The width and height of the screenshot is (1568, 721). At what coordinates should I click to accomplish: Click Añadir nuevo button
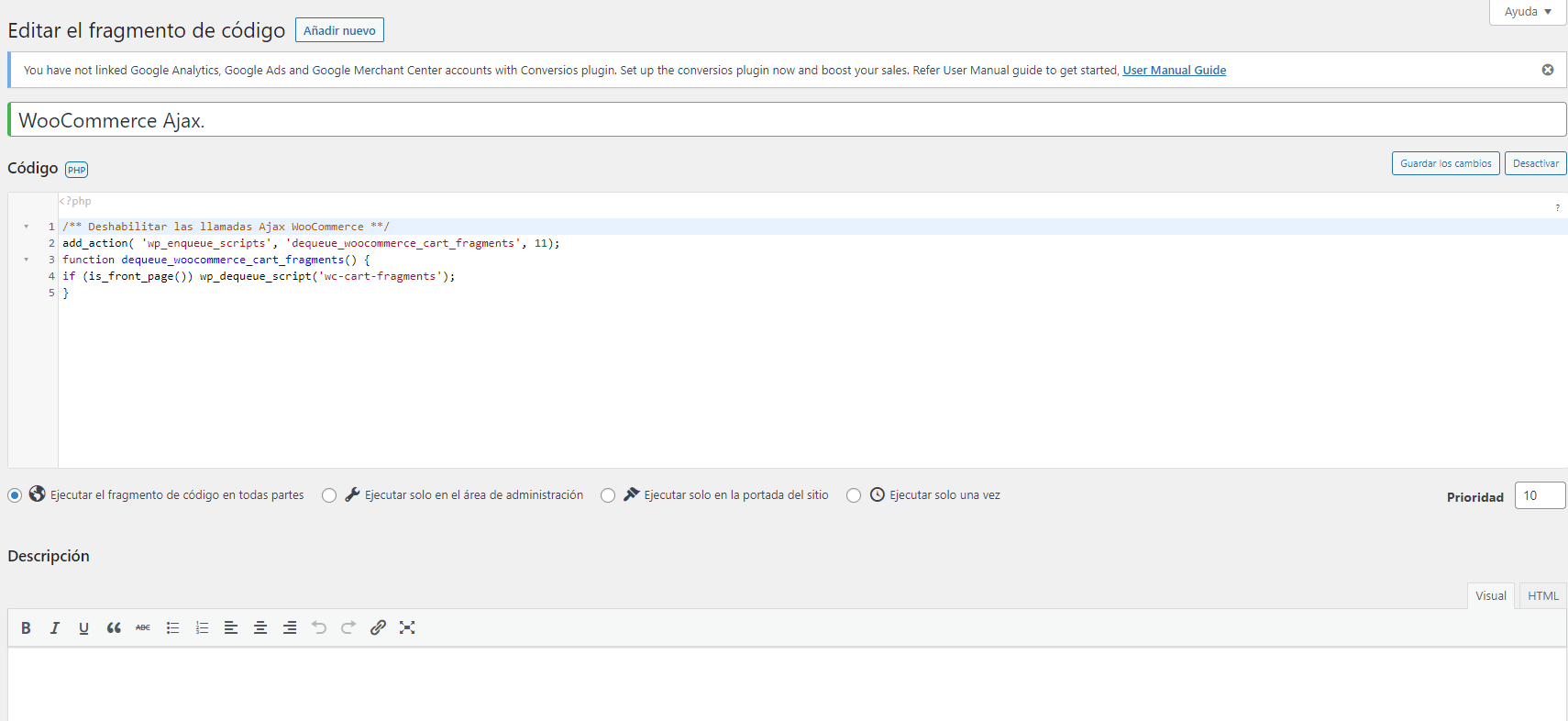(339, 30)
